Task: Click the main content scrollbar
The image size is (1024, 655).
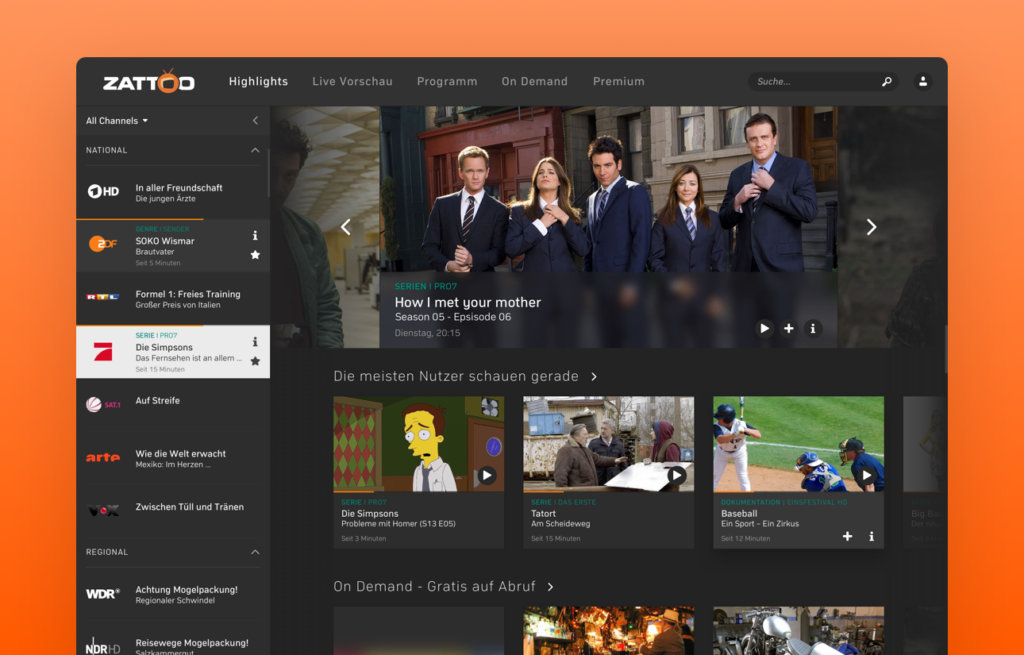Action: pyautogui.click(x=946, y=349)
